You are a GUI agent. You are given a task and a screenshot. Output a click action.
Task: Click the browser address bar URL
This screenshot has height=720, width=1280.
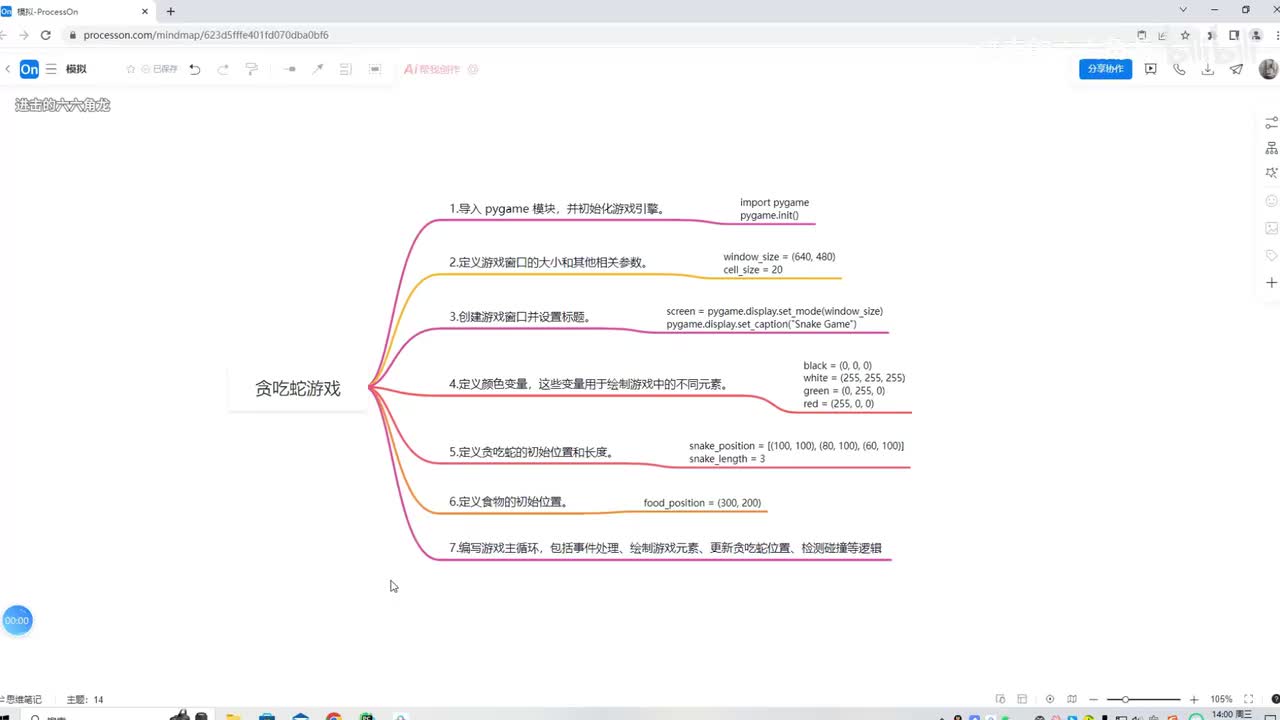206,35
